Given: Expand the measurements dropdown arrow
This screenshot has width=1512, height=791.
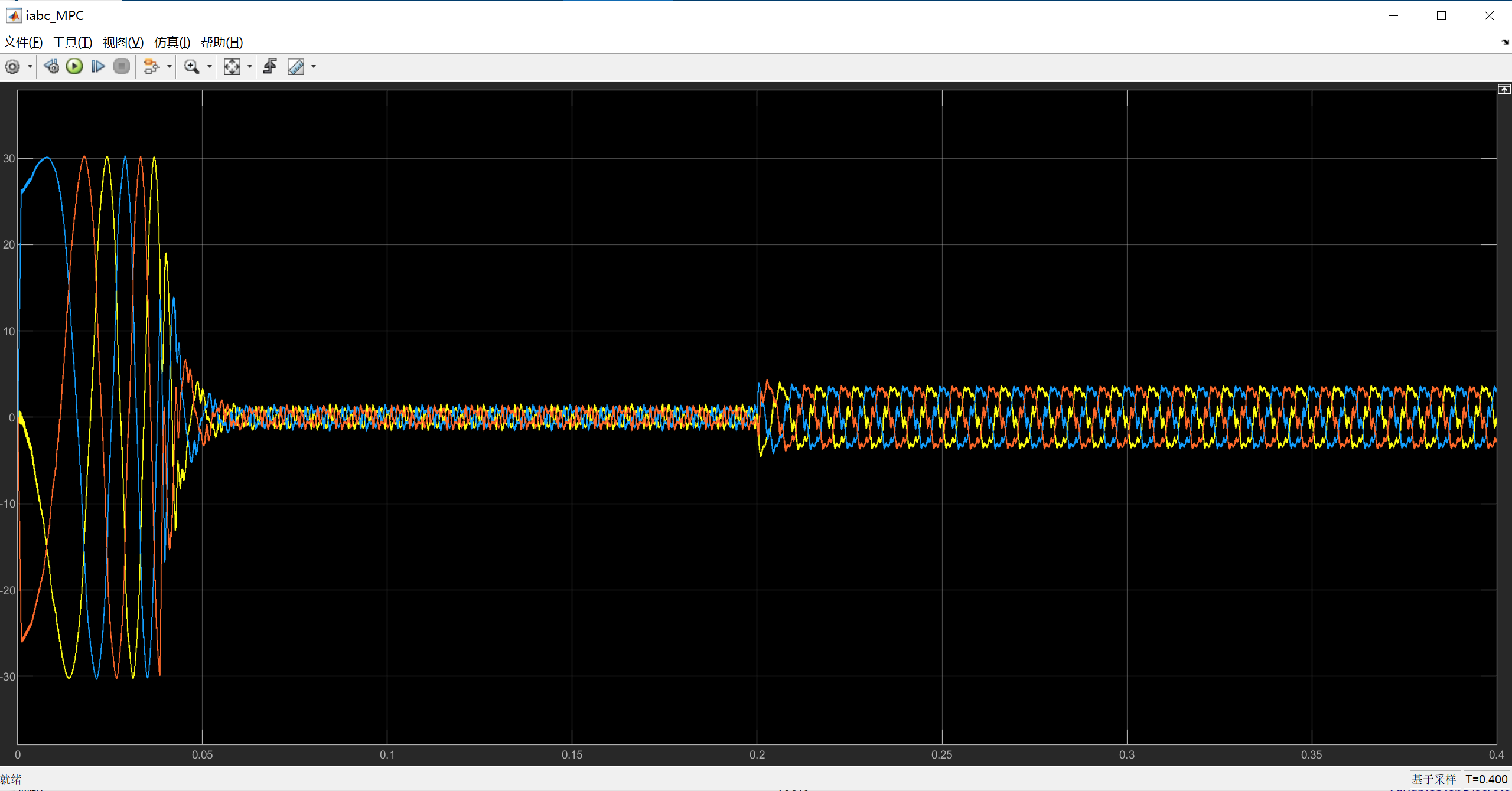Looking at the screenshot, I should (314, 67).
